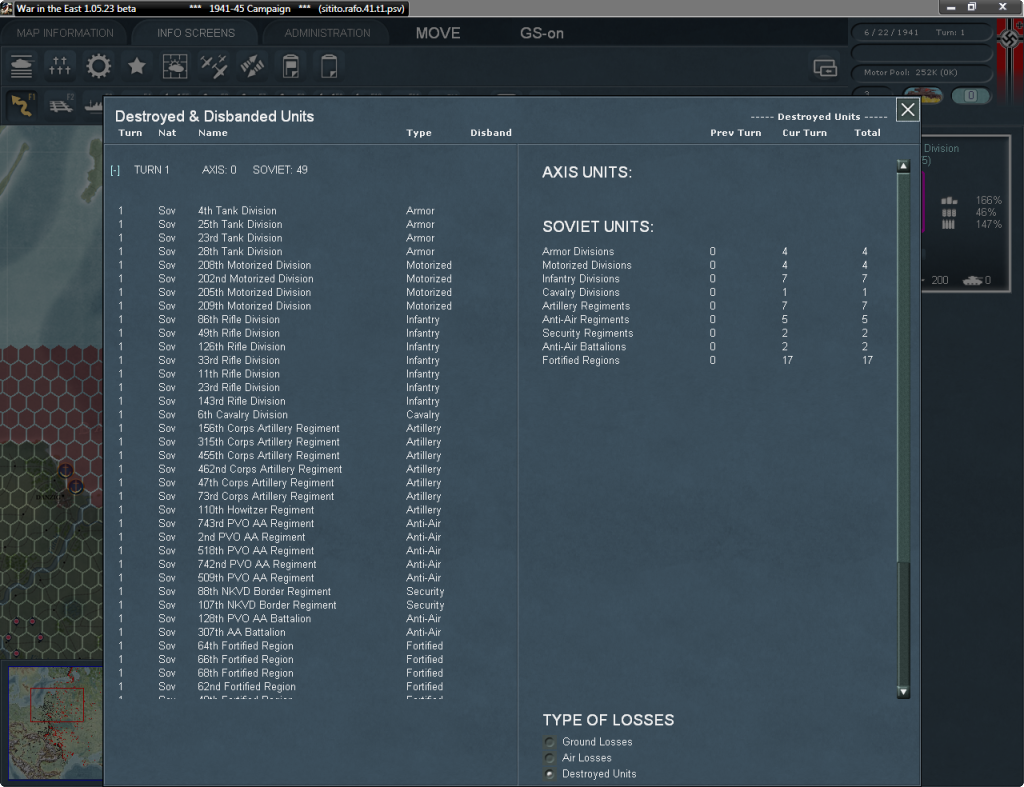The height and width of the screenshot is (787, 1024).
Task: Click the star victory icon
Action: pyautogui.click(x=137, y=66)
